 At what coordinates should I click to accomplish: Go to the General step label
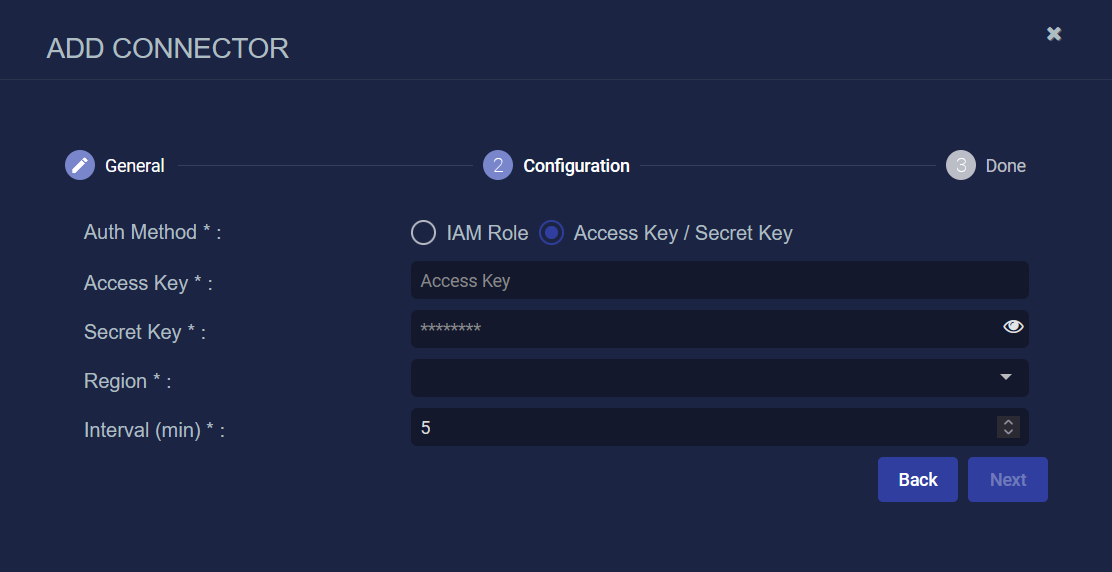(135, 166)
